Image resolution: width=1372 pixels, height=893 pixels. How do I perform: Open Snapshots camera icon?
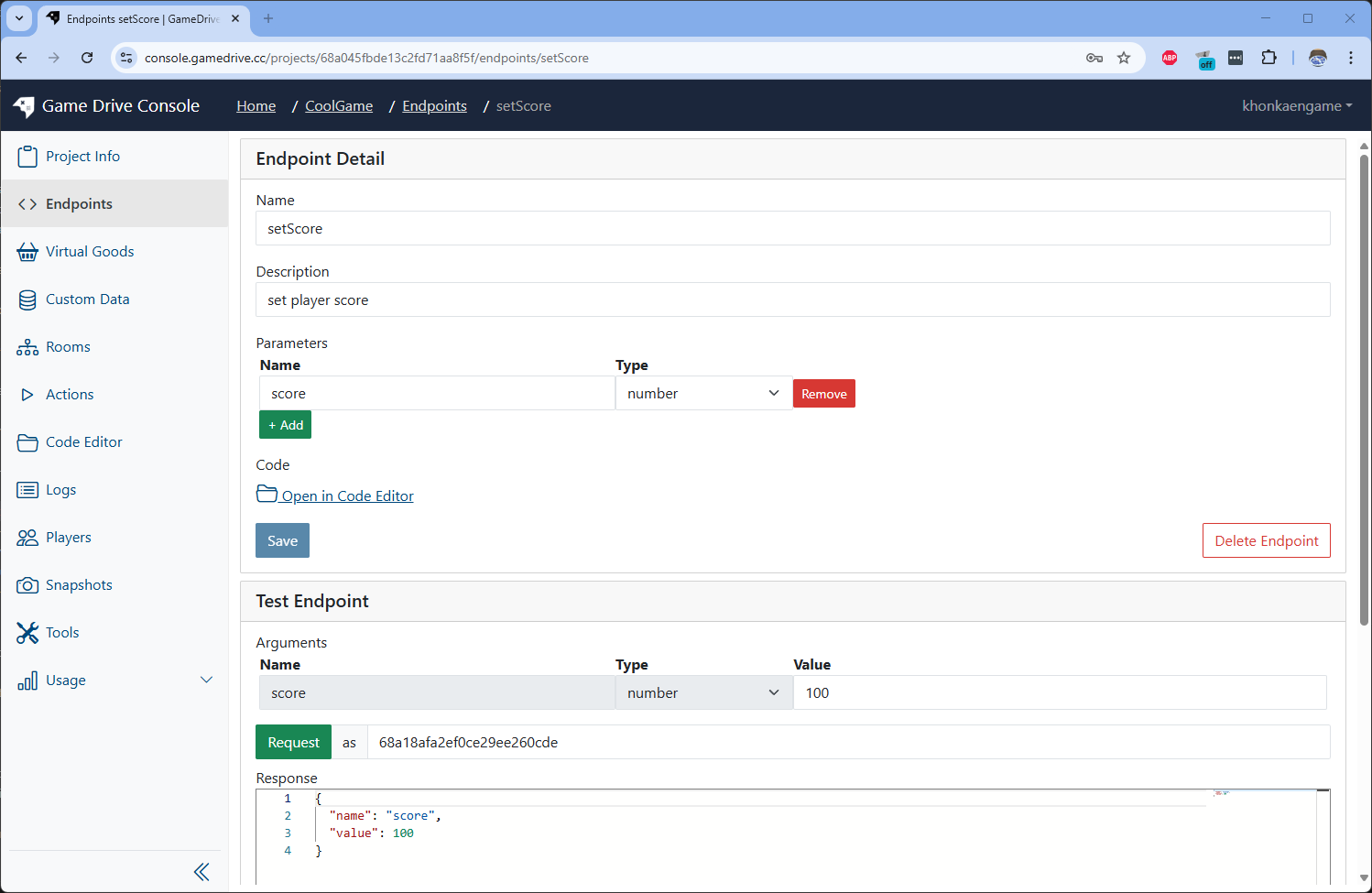click(x=27, y=585)
